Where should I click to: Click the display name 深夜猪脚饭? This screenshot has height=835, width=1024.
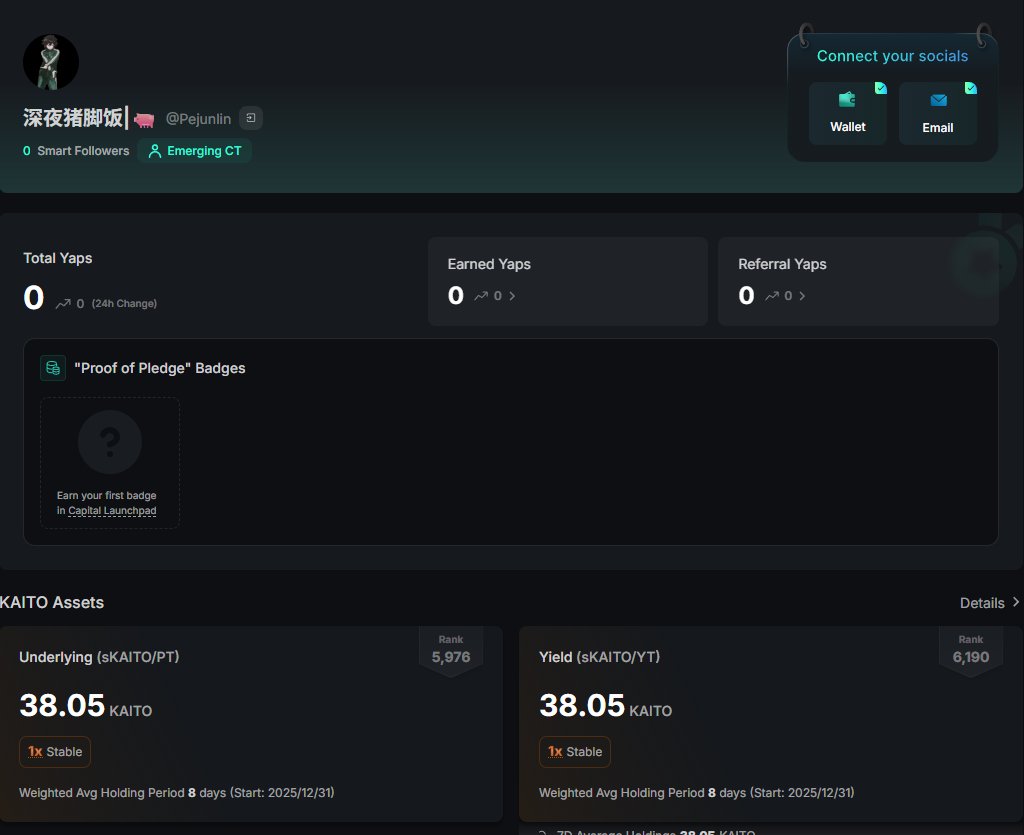72,118
